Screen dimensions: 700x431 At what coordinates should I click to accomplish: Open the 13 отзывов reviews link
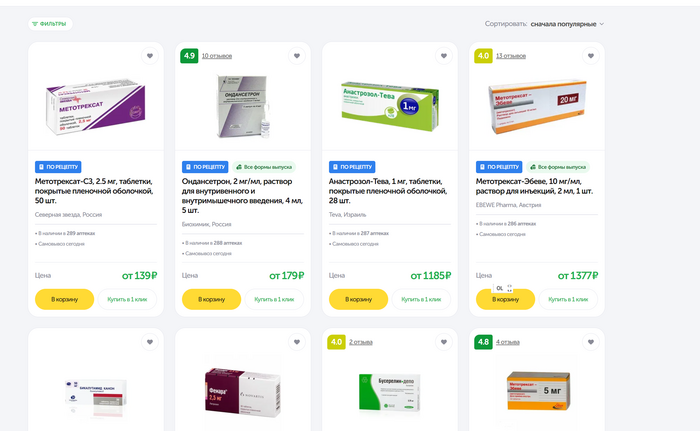point(511,56)
